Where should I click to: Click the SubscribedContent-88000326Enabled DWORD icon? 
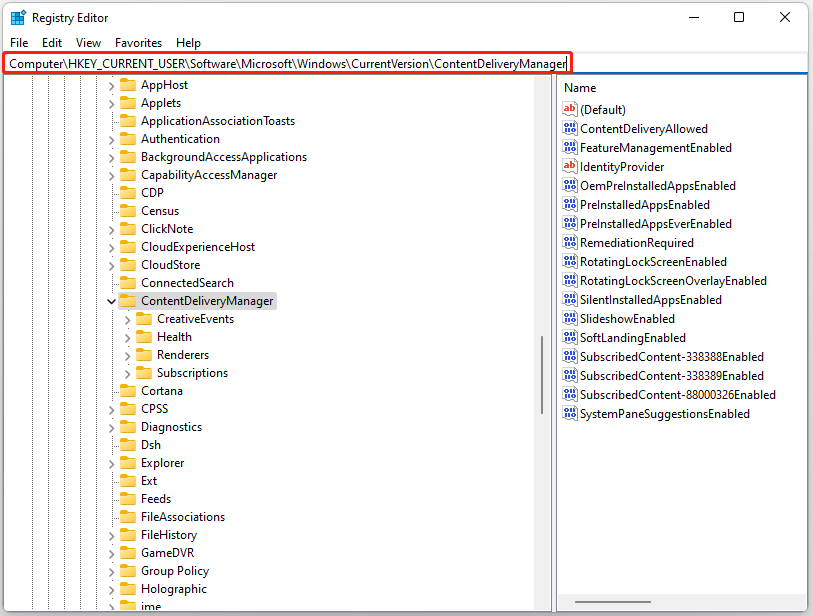pos(570,394)
